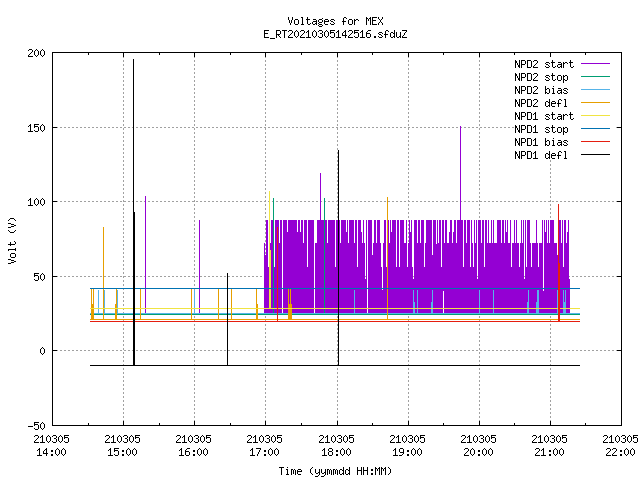Click the chart title Voltages for MEX
The image size is (640, 480).
335,21
